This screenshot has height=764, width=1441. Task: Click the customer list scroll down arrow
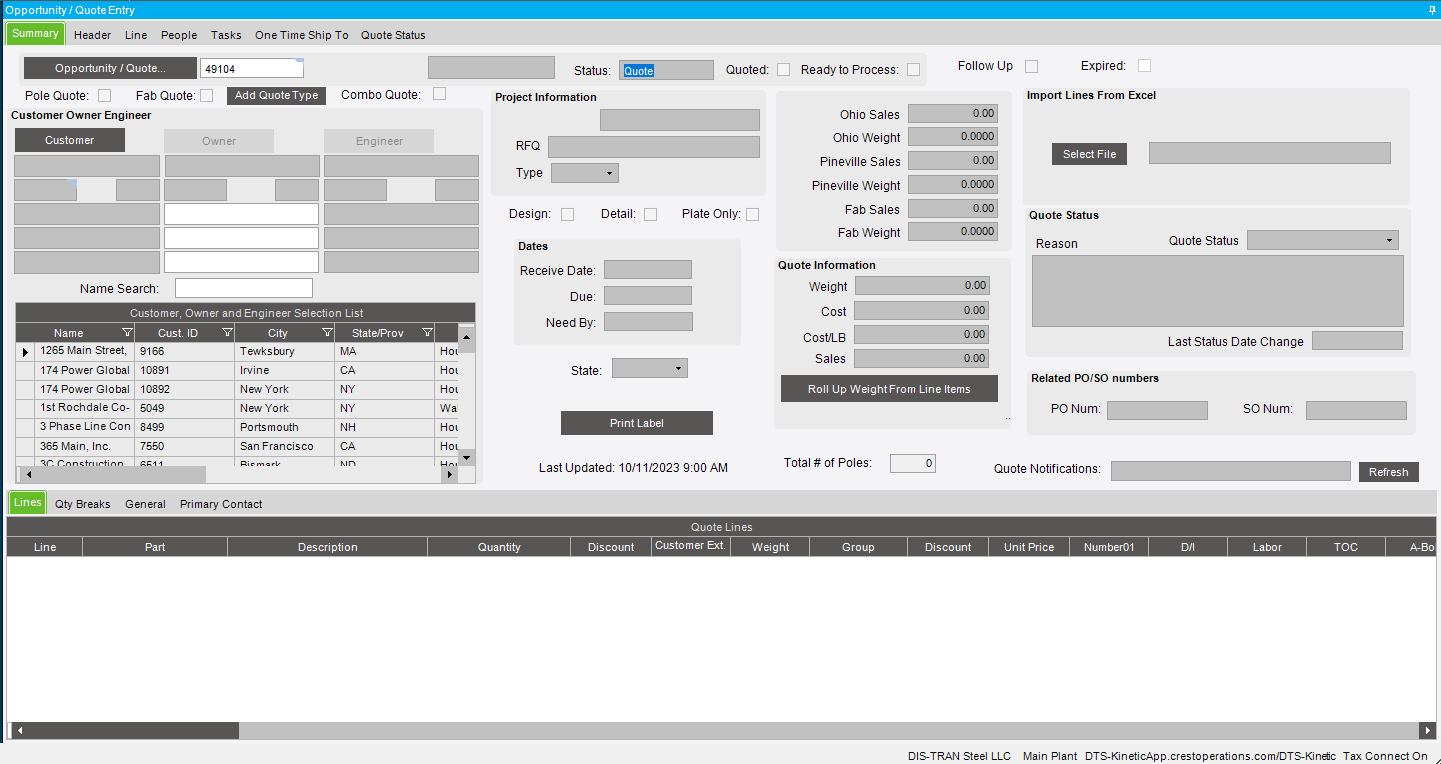coord(466,457)
